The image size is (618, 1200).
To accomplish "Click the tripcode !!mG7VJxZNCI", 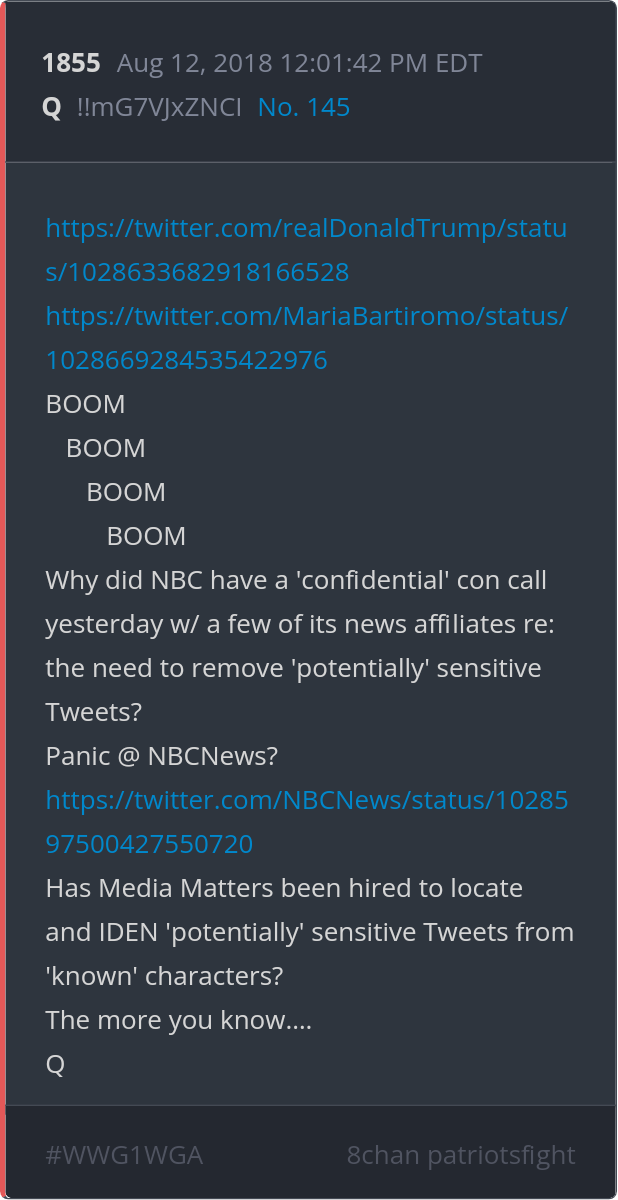I will click(159, 107).
